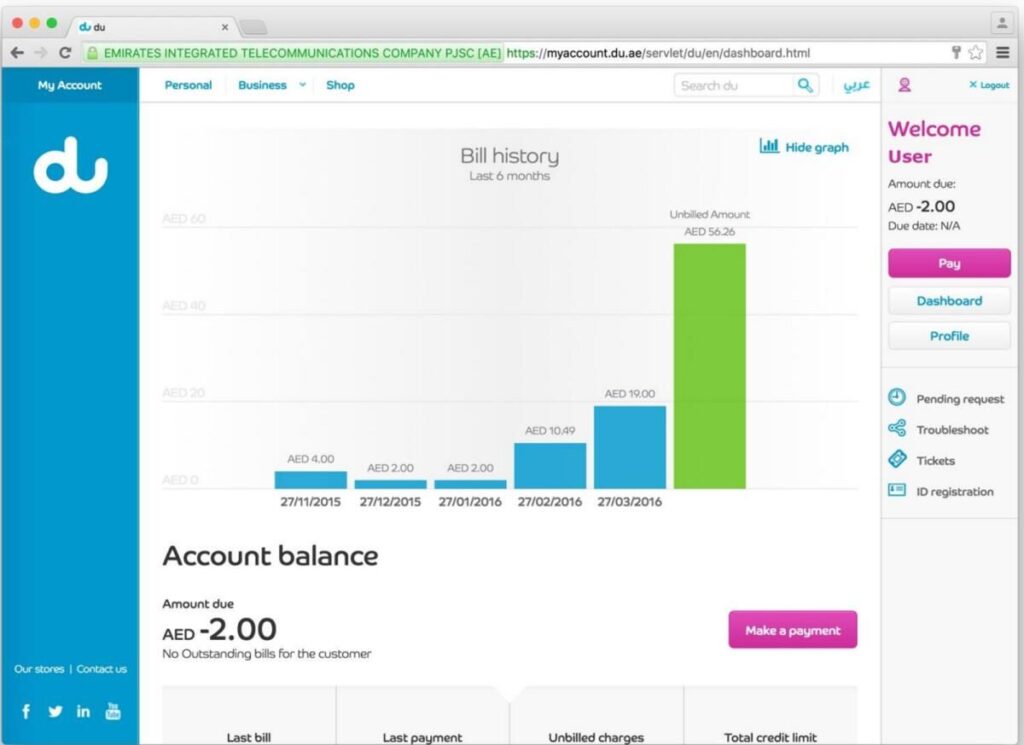Click the search magnifier icon
This screenshot has width=1024, height=745.
(x=805, y=86)
